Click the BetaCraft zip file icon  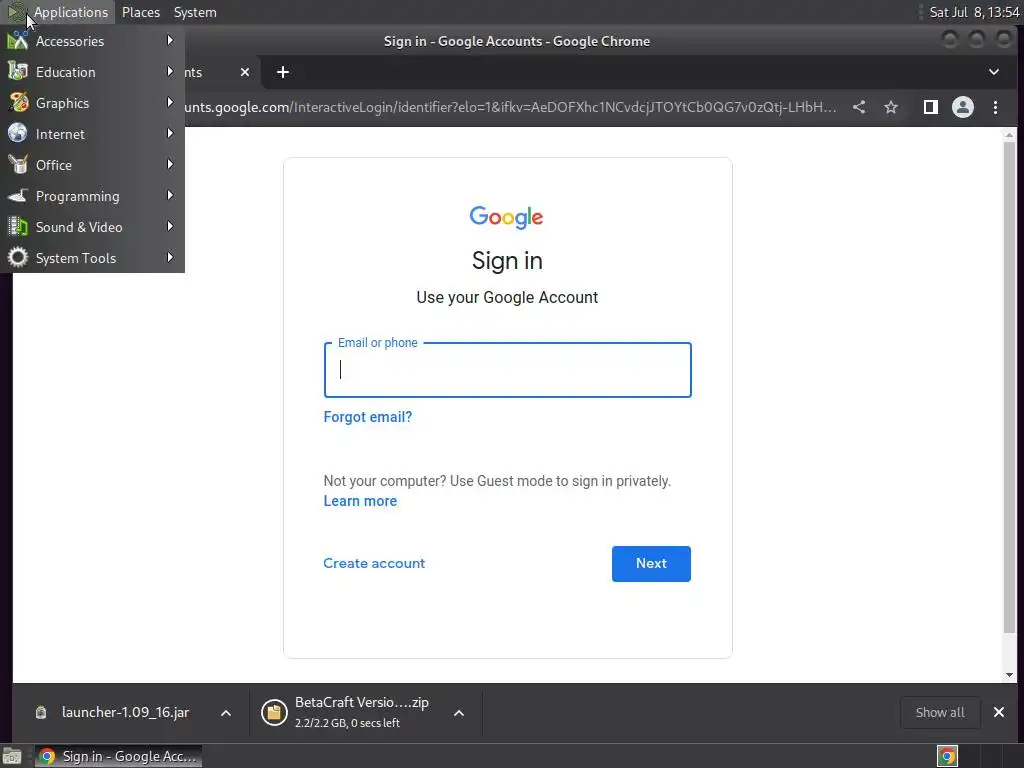(274, 712)
